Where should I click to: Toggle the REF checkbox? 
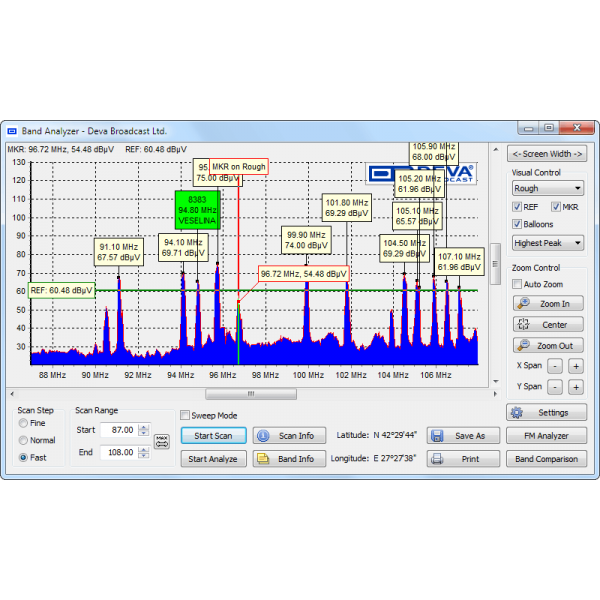517,207
